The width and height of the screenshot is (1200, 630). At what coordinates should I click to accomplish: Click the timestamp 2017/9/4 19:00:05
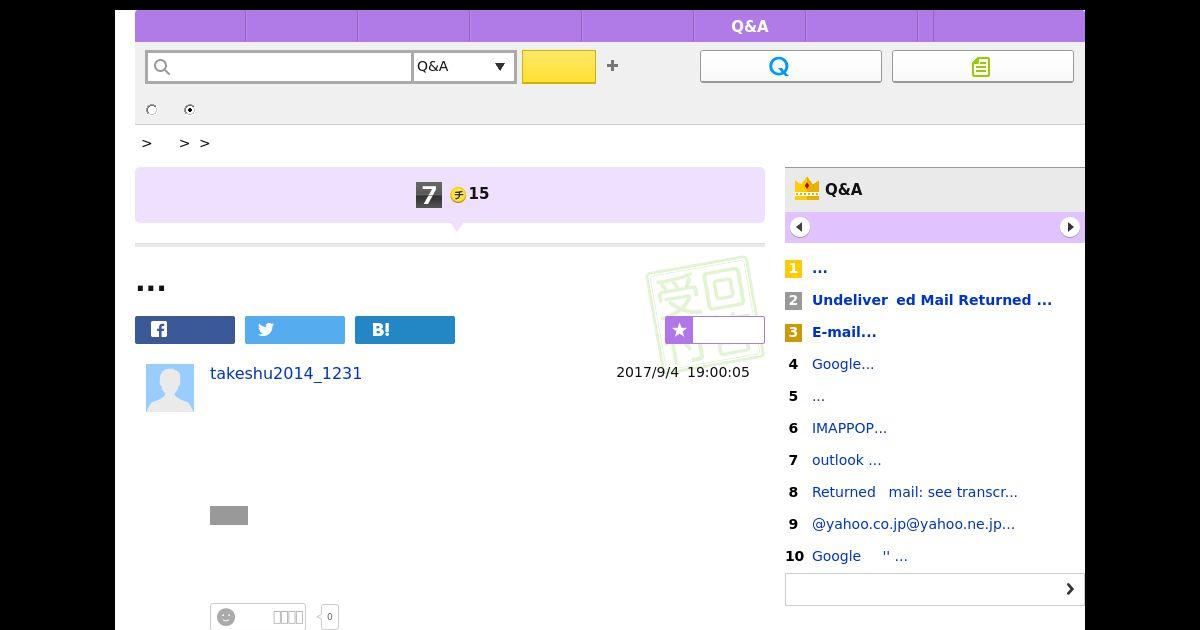point(683,372)
